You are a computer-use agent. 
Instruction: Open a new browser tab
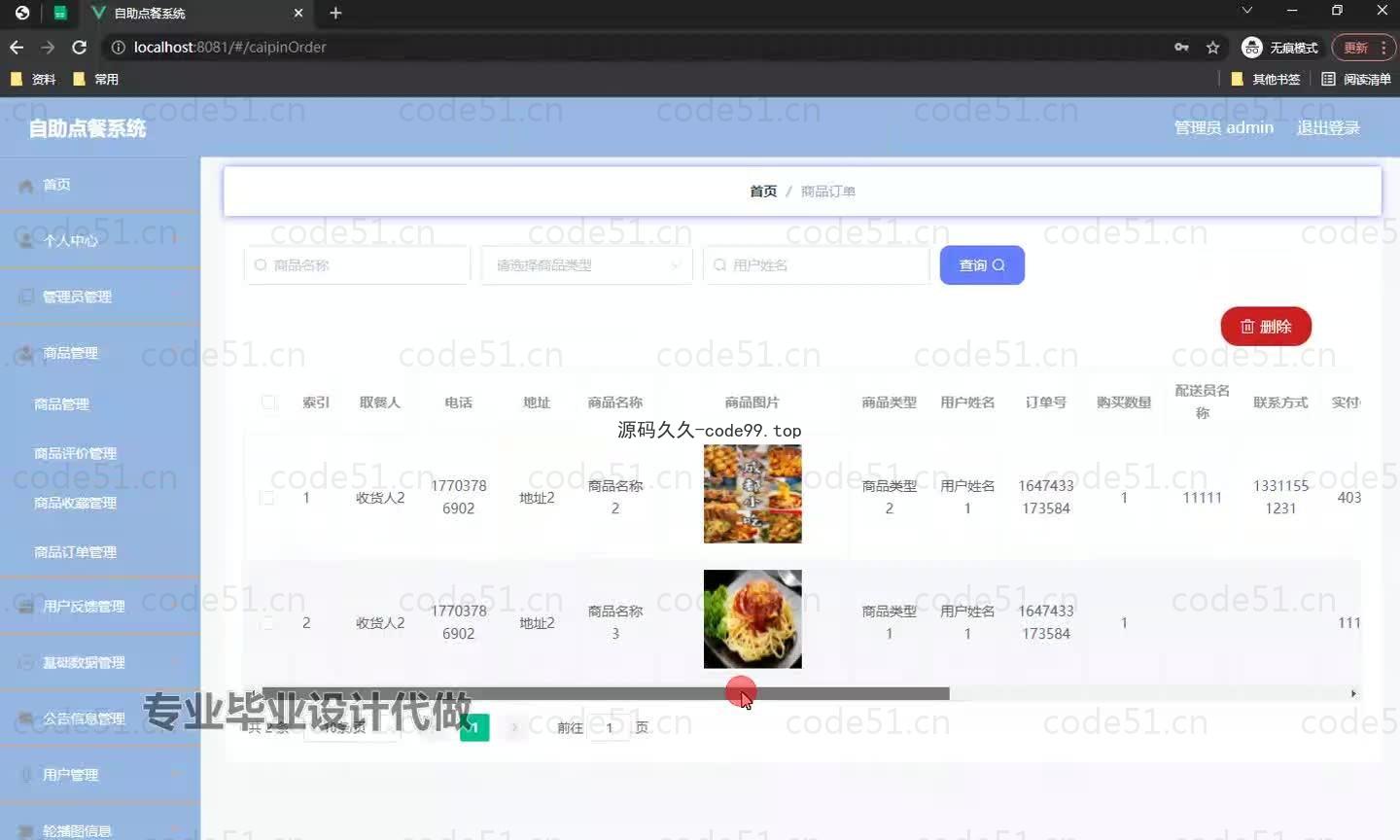point(335,13)
